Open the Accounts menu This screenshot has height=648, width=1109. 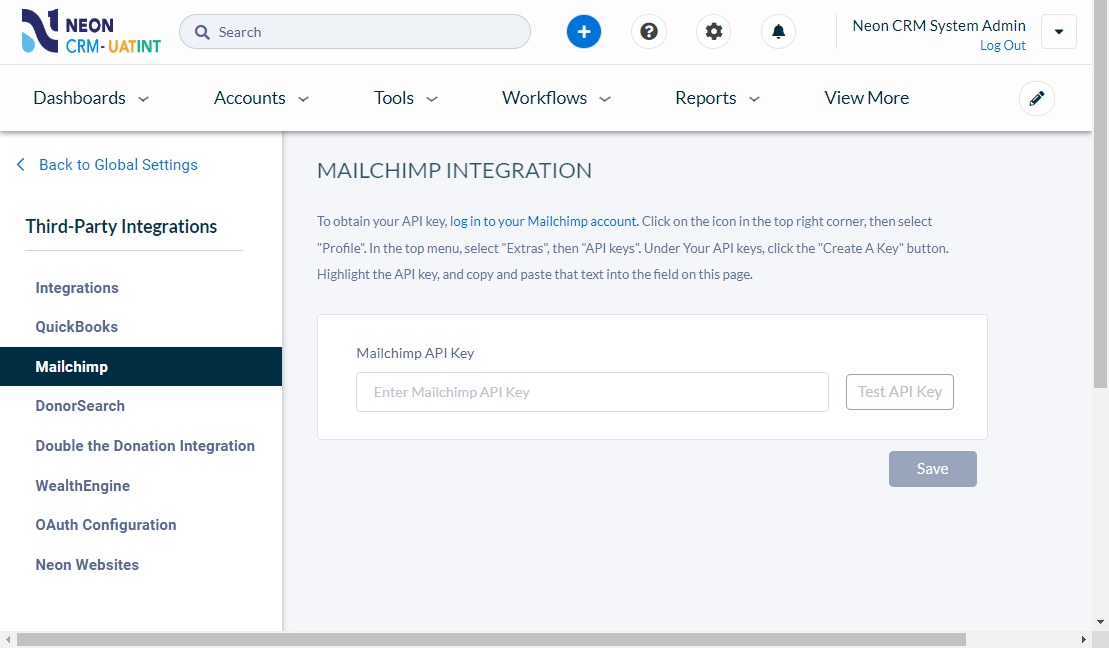[250, 98]
